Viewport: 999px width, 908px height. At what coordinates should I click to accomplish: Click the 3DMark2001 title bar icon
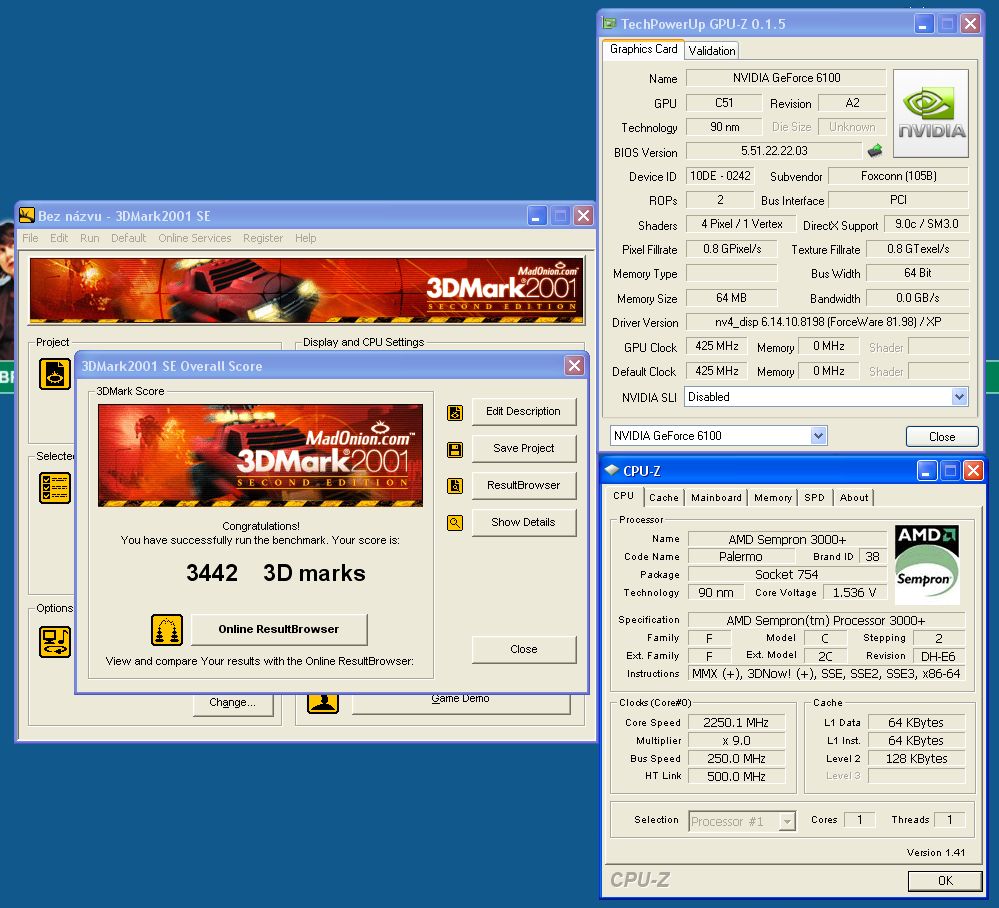(x=27, y=215)
